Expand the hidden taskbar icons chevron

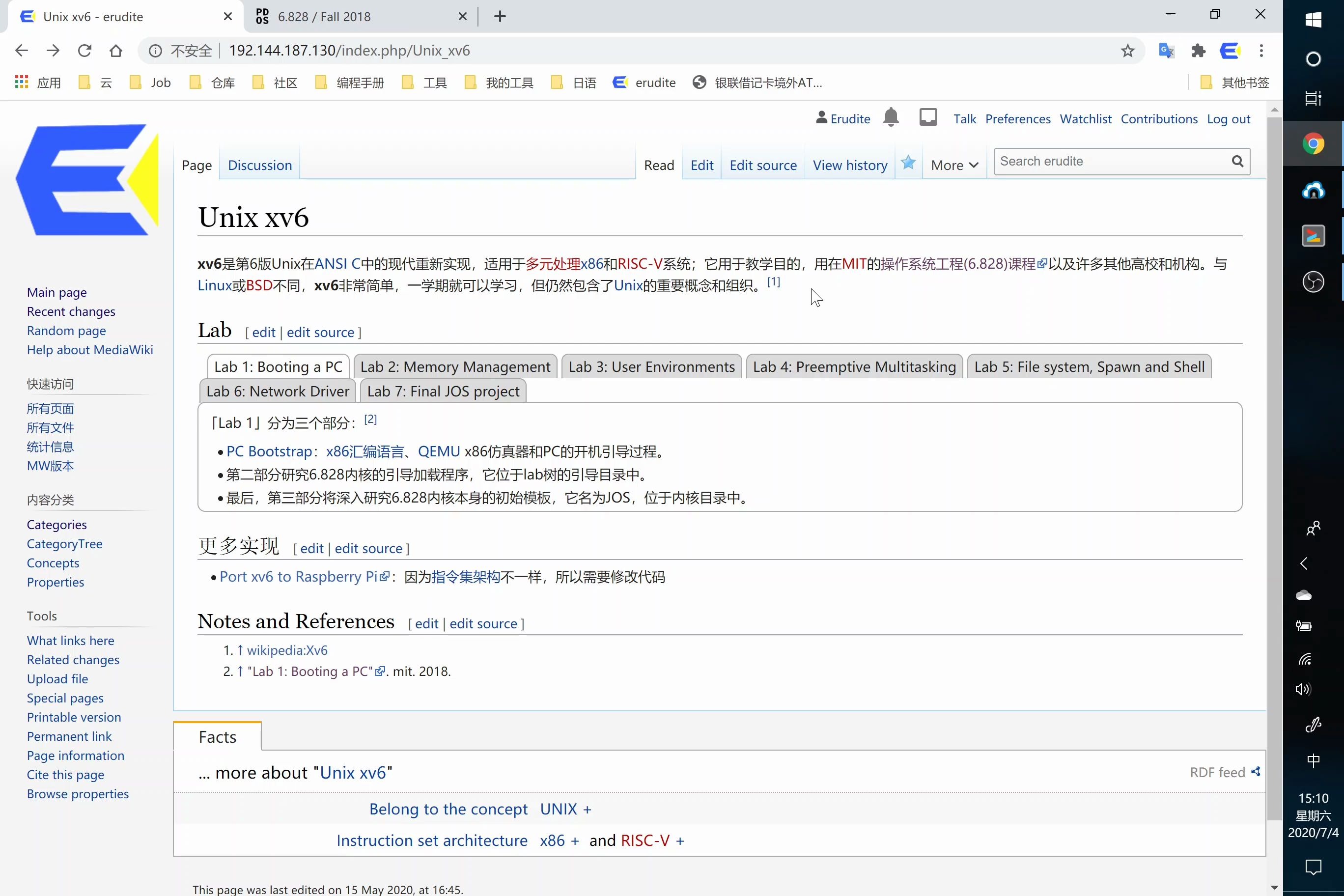tap(1303, 563)
